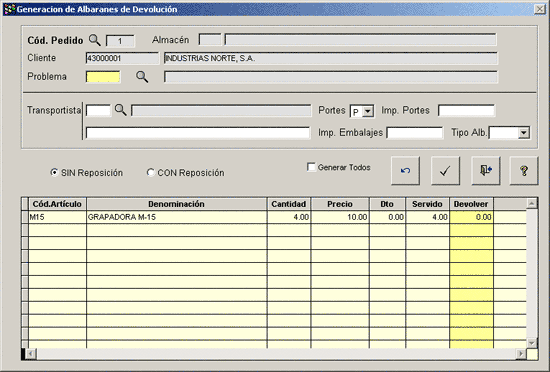
Task: Click the INDUSTRIAS NORTE, S.A. client name field
Action: pos(330,58)
